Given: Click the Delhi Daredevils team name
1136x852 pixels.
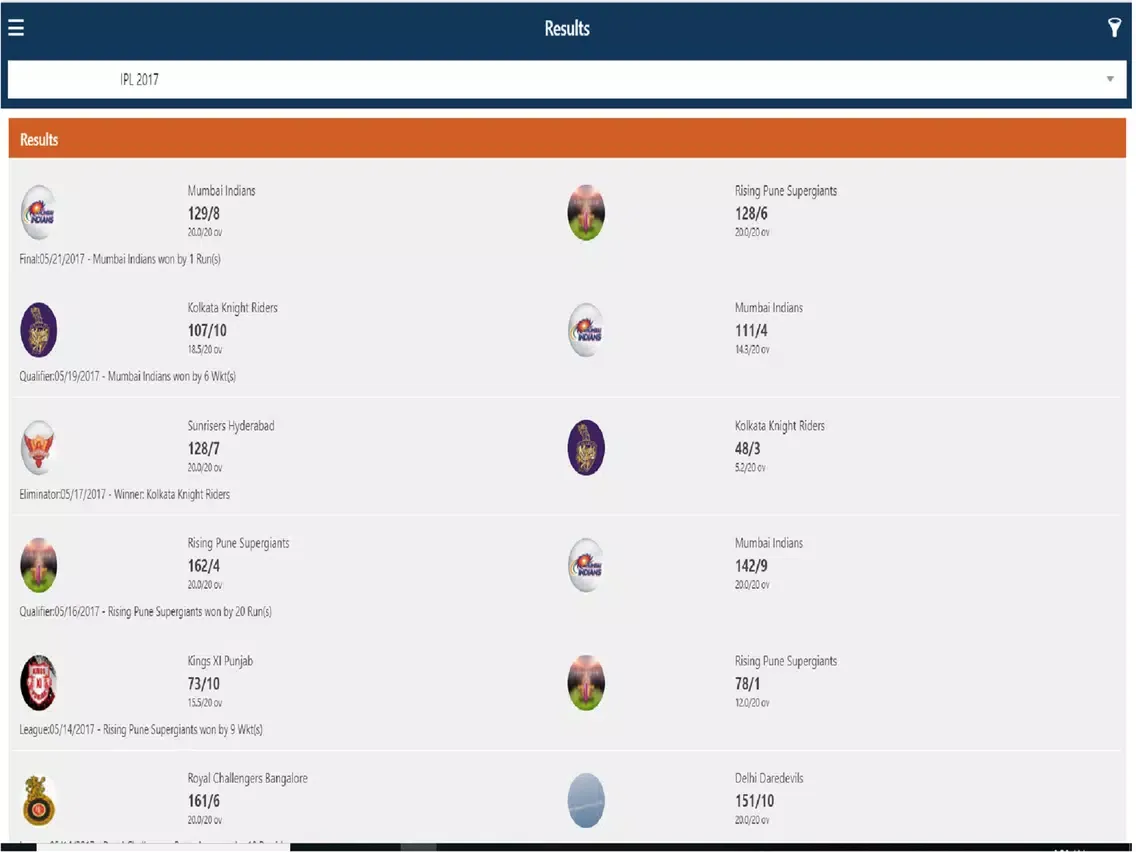Looking at the screenshot, I should (769, 778).
